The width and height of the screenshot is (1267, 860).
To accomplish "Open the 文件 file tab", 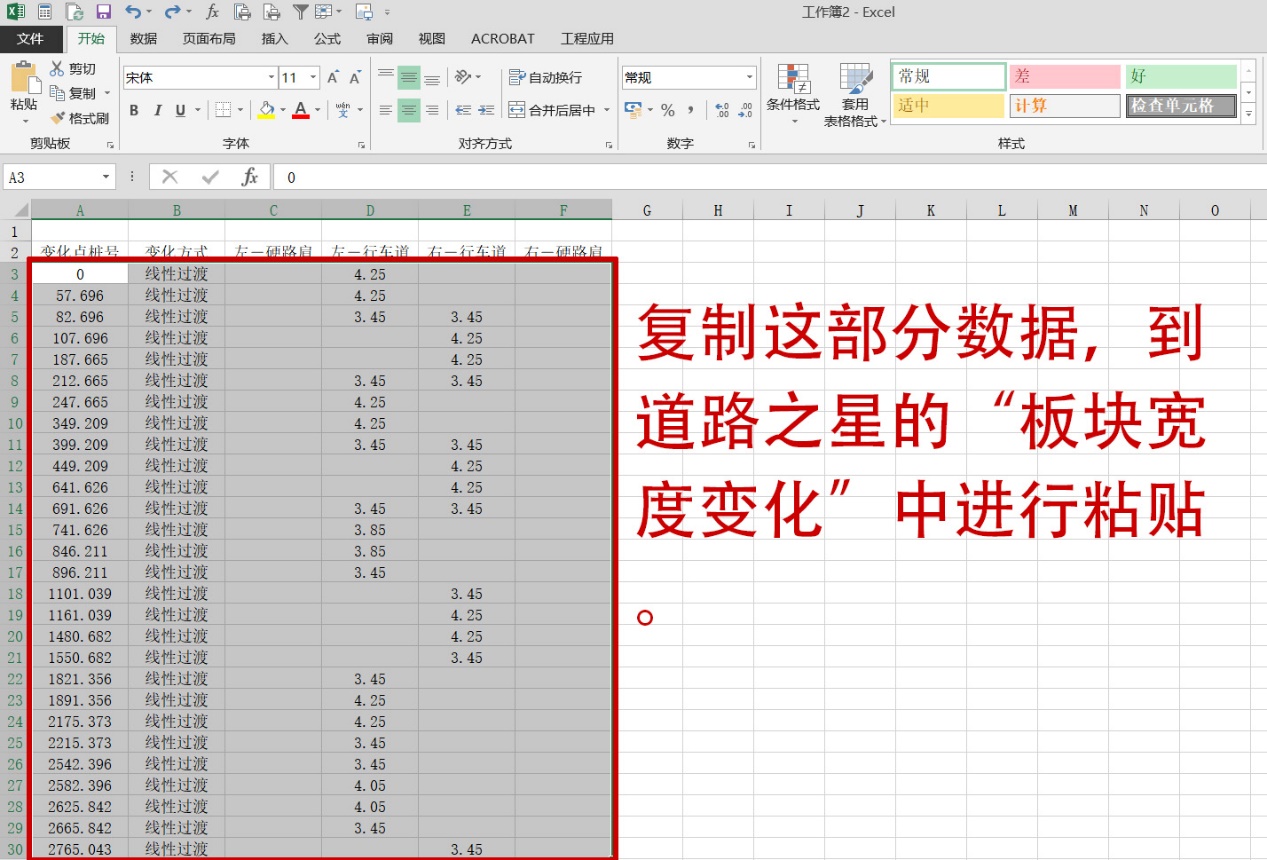I will point(31,39).
